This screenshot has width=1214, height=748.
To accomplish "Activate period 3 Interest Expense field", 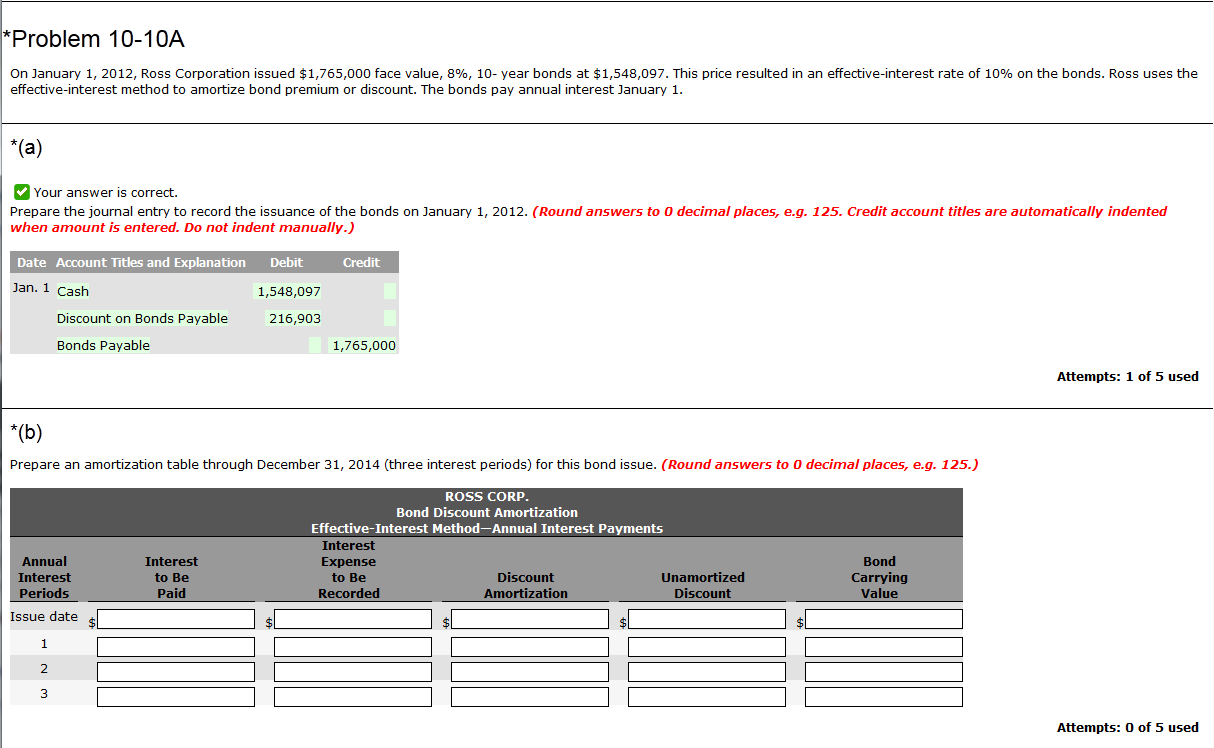I will point(353,697).
